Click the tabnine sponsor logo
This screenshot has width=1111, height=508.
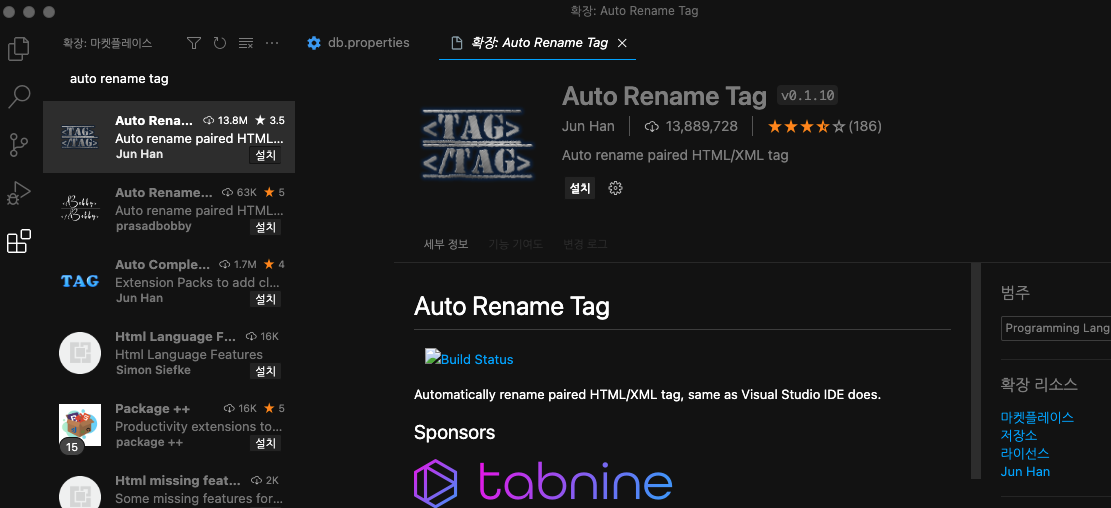click(543, 482)
